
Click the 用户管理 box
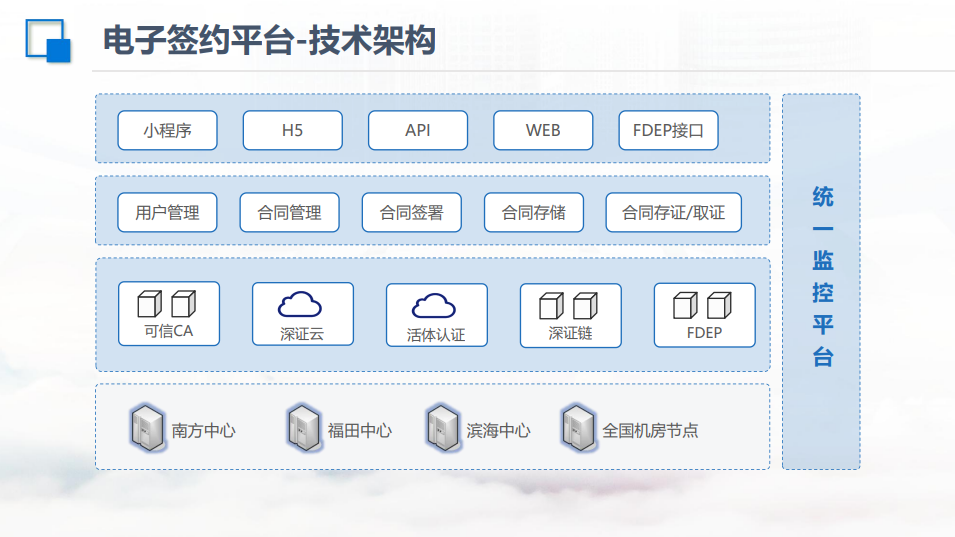click(x=167, y=212)
